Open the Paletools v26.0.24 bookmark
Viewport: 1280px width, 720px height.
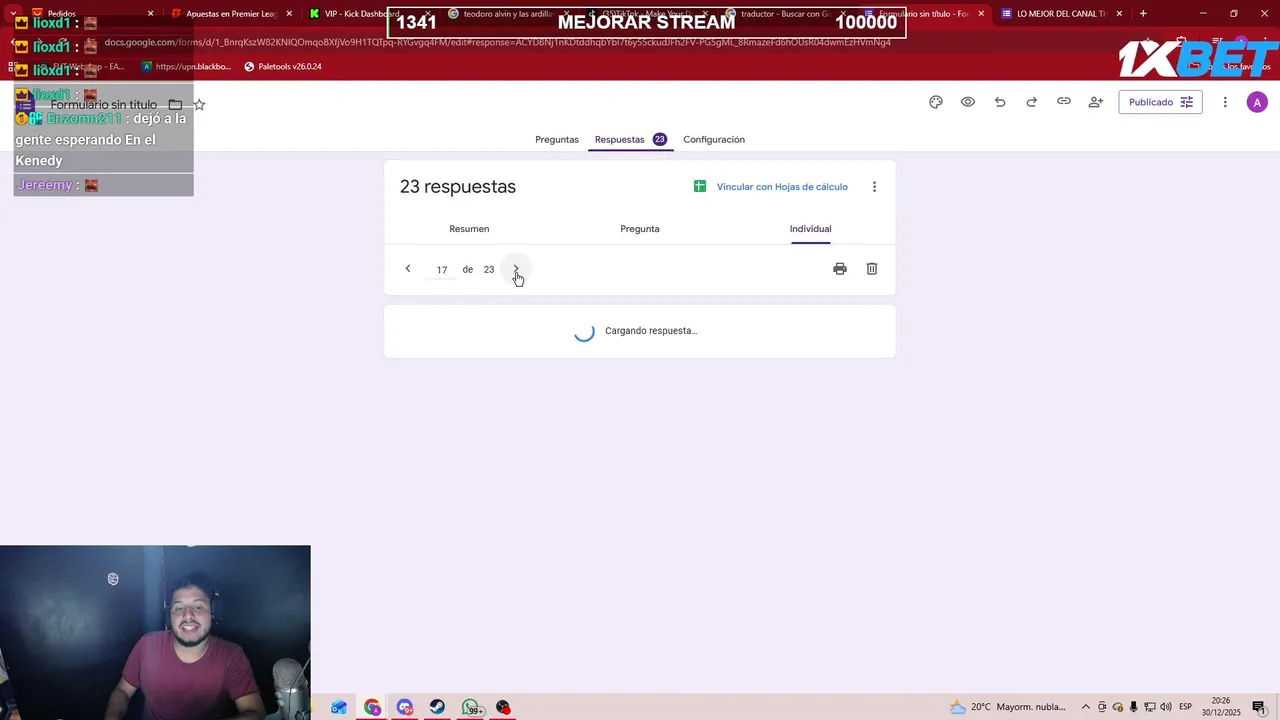[283, 67]
